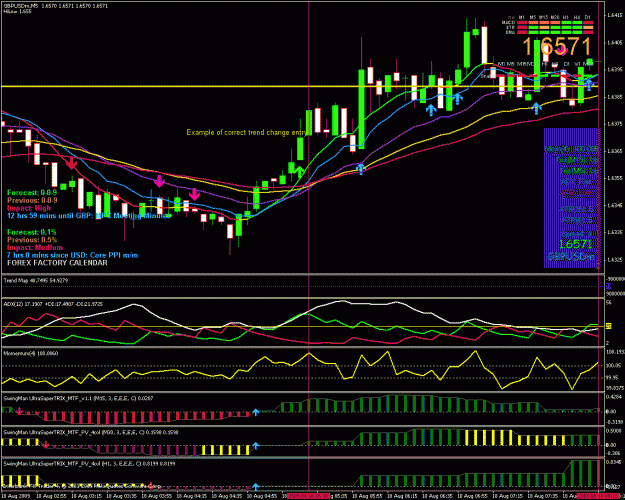The image size is (625, 500).
Task: Click the 'Forecast: 0.1%' label
Action: pos(32,232)
